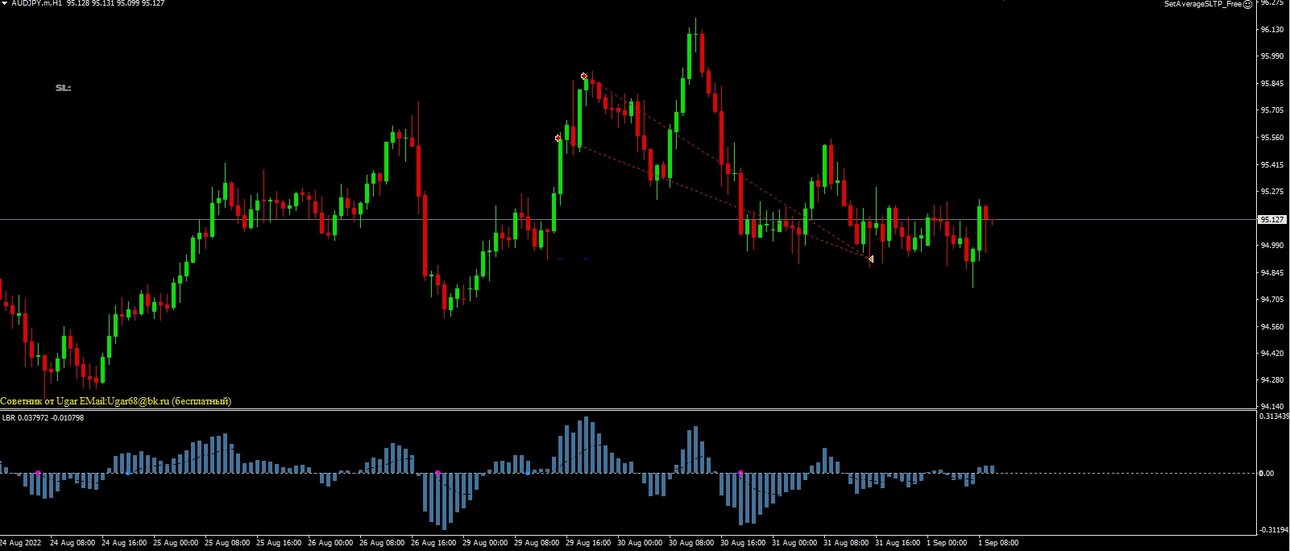The image size is (1290, 551).
Task: Click the 96.130 price scale value
Action: click(x=1272, y=29)
